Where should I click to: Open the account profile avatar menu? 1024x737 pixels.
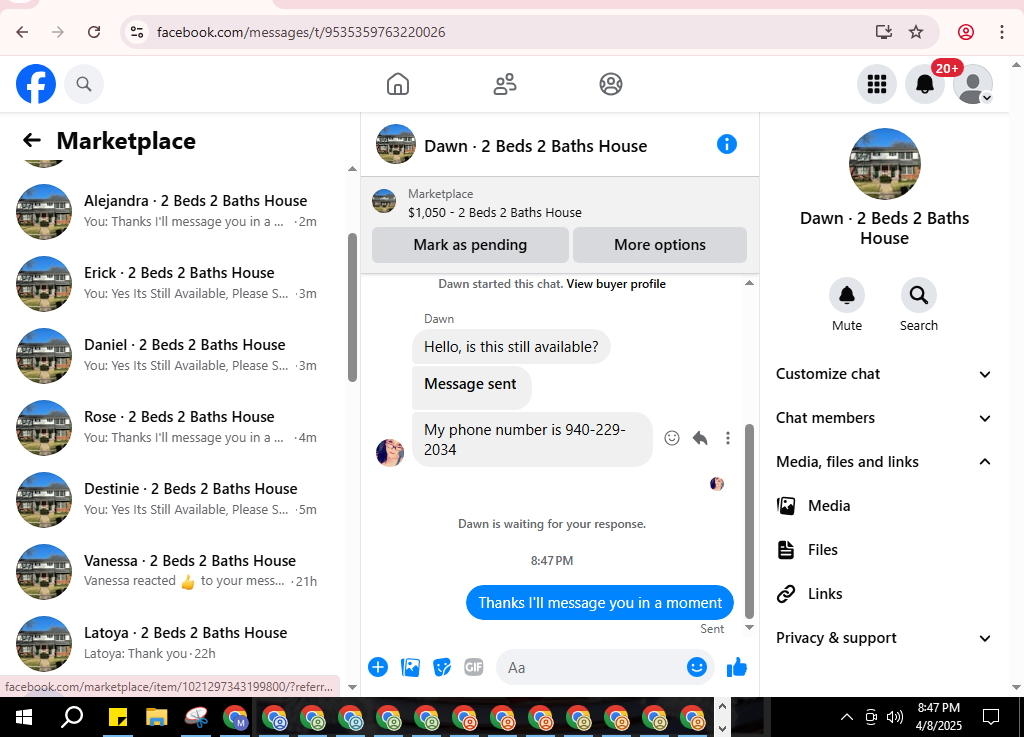(x=973, y=84)
